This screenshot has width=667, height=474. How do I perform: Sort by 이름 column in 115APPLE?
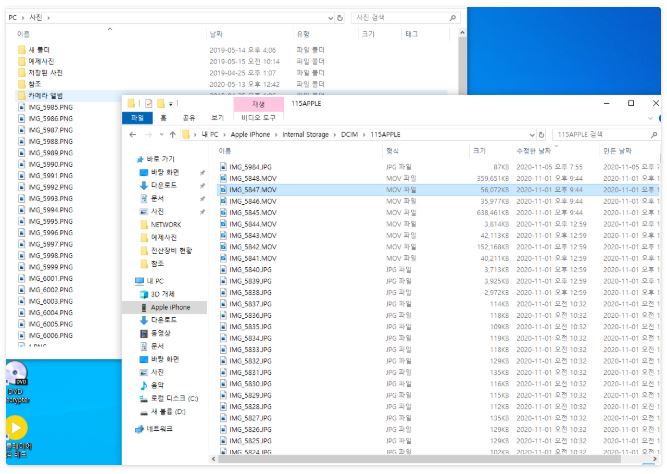pyautogui.click(x=225, y=151)
